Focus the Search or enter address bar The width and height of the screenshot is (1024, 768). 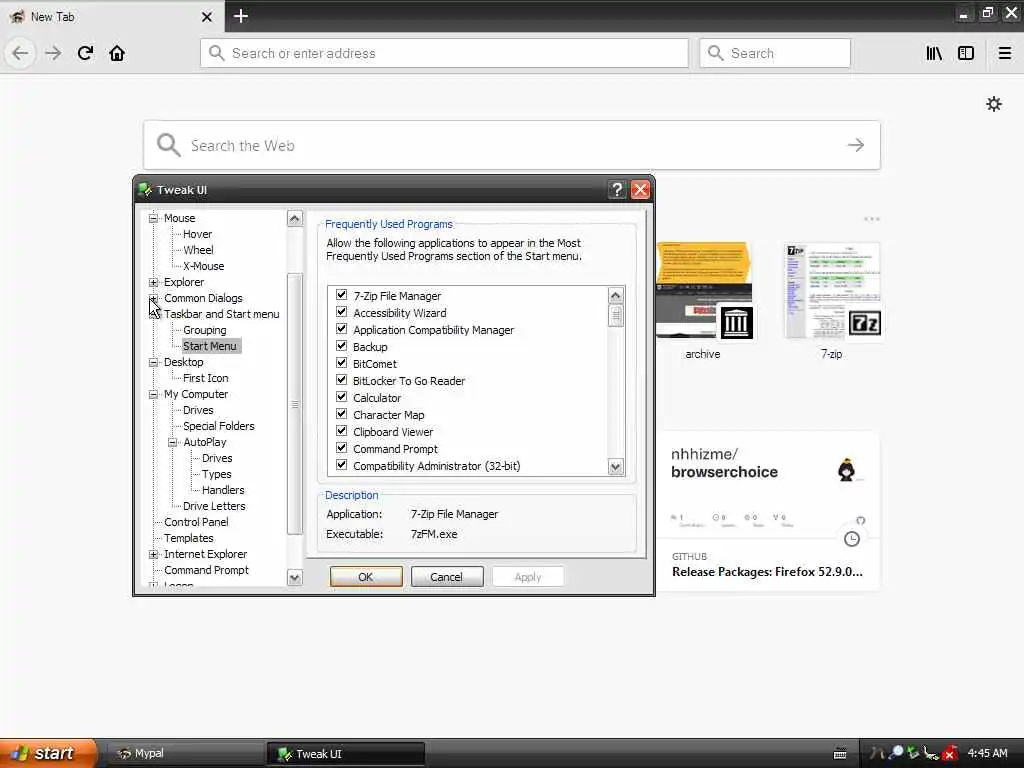[x=444, y=53]
